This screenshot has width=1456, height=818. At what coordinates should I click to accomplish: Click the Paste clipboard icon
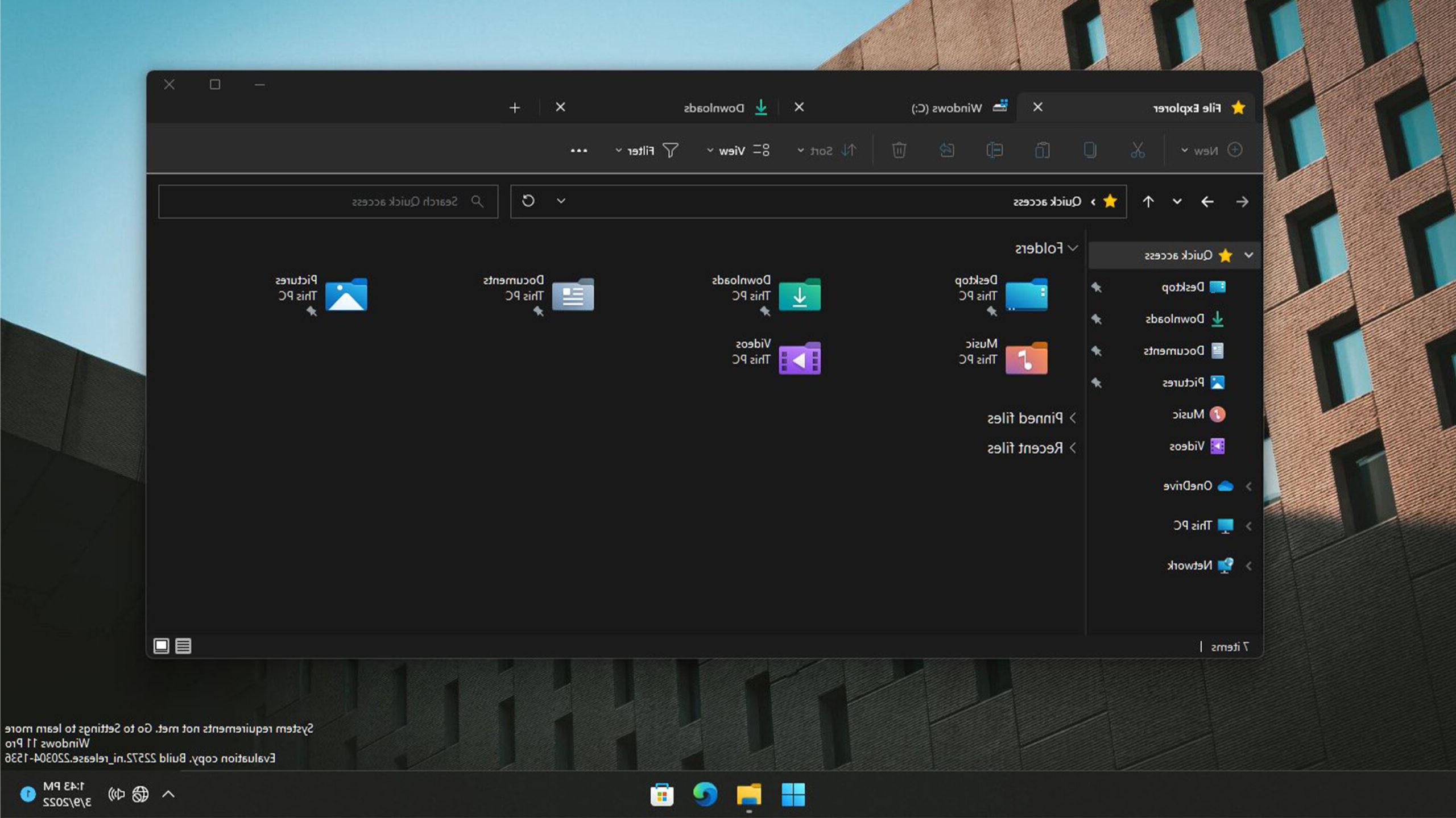tap(1042, 150)
